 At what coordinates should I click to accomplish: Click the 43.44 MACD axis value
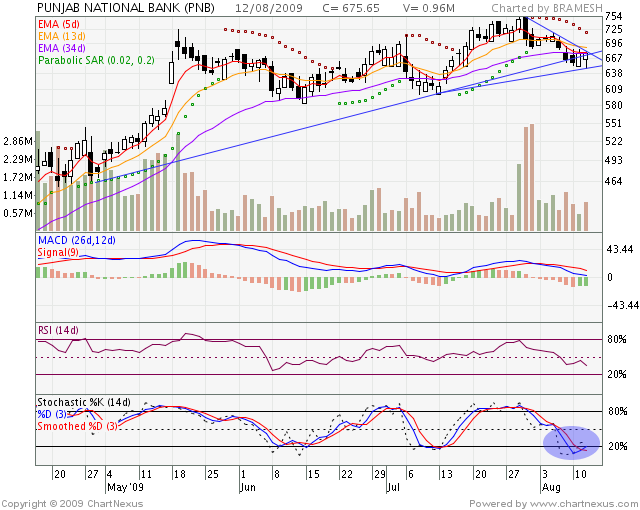point(620,249)
